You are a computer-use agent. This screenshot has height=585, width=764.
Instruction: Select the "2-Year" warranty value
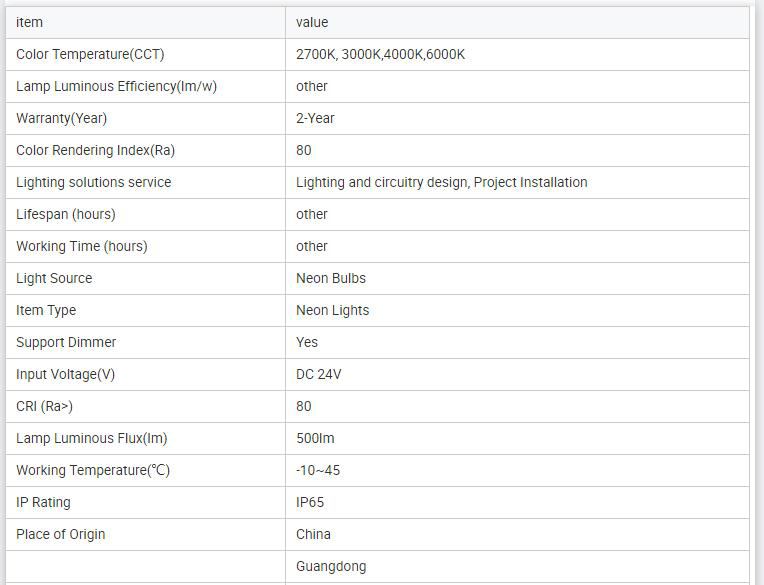coord(315,119)
